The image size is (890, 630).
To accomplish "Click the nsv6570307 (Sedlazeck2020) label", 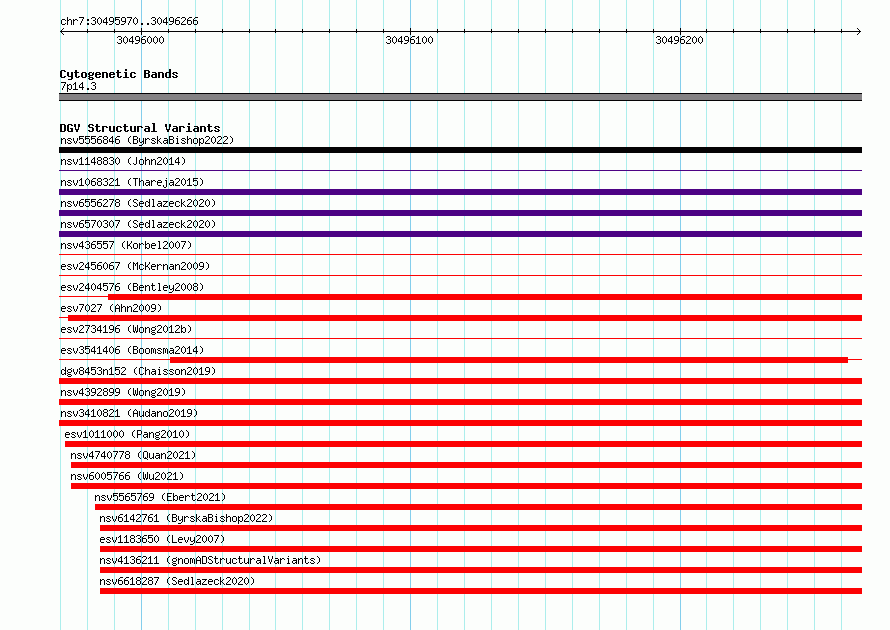I will [x=138, y=224].
